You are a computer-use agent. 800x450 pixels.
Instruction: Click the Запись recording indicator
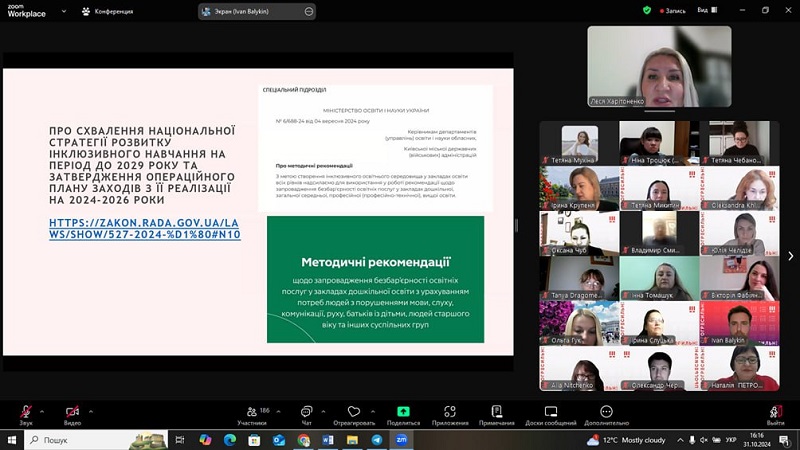pos(672,11)
